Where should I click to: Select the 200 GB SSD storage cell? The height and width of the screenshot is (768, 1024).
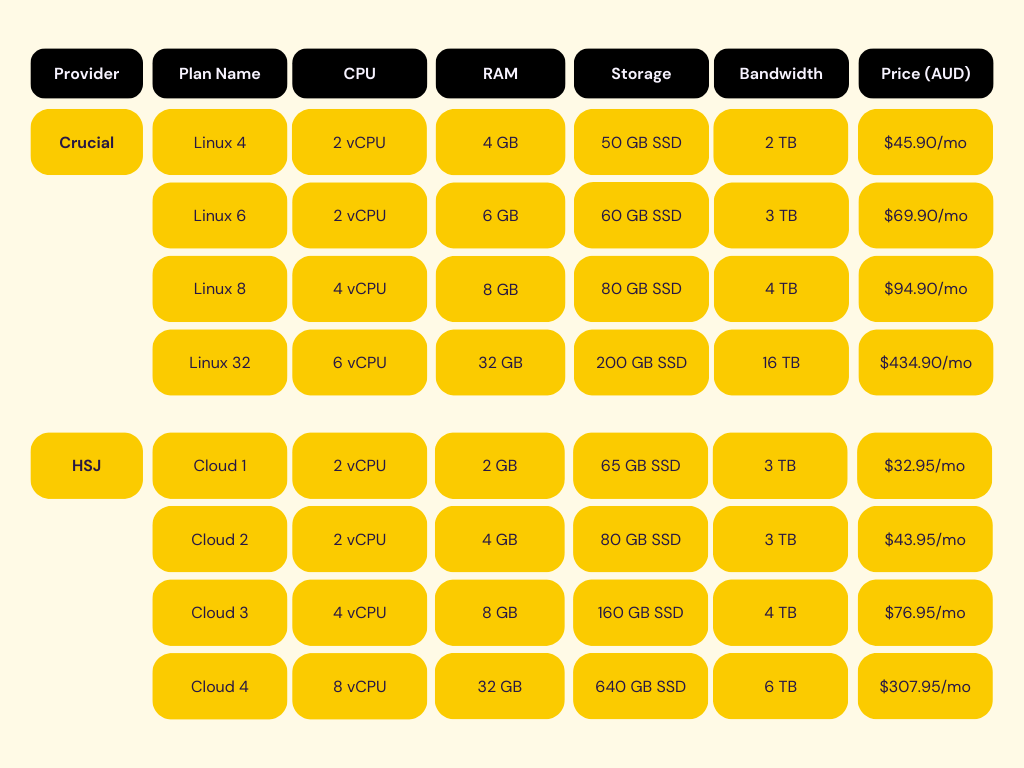tap(641, 362)
